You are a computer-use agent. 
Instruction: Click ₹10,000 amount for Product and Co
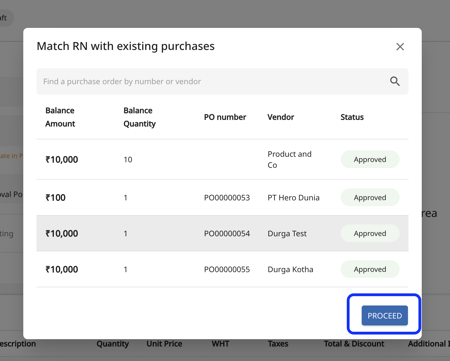point(62,160)
